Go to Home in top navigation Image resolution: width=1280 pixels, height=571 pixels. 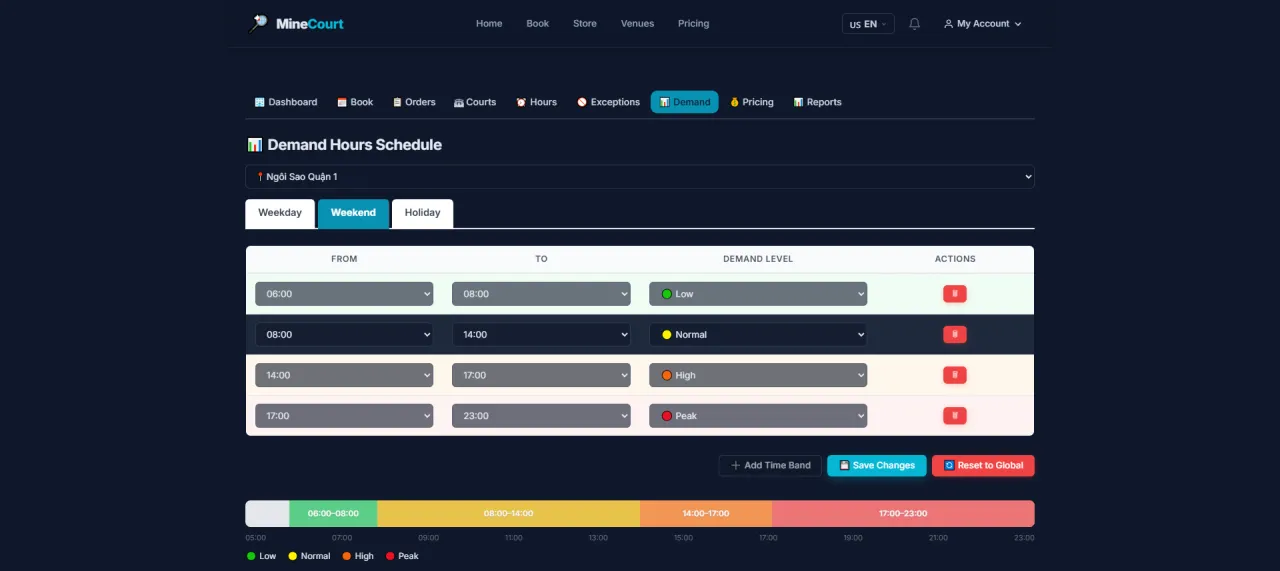tap(489, 24)
